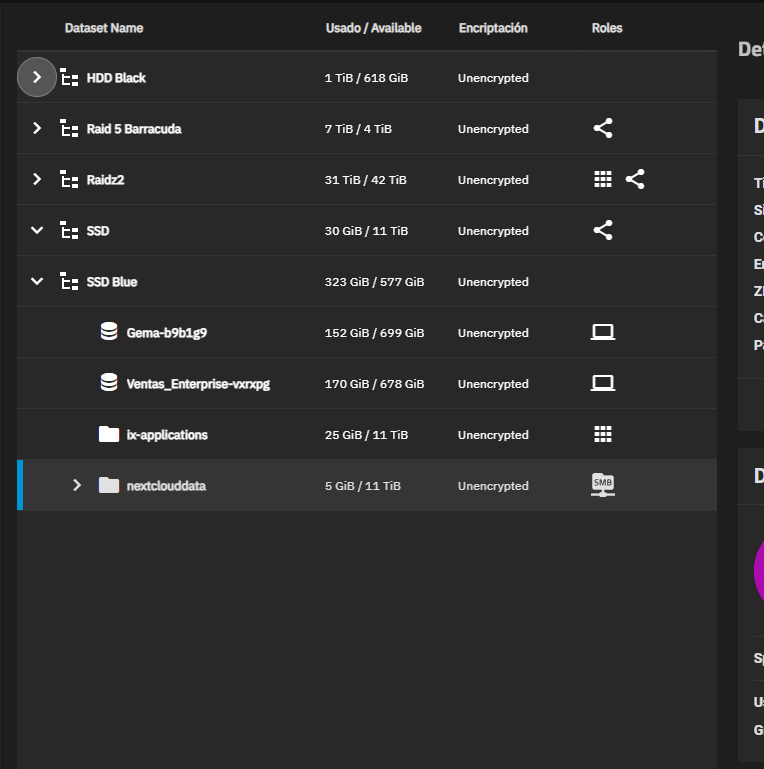Click the 1 TiB / 618 GiB usage value
This screenshot has height=769, width=764.
tap(366, 78)
